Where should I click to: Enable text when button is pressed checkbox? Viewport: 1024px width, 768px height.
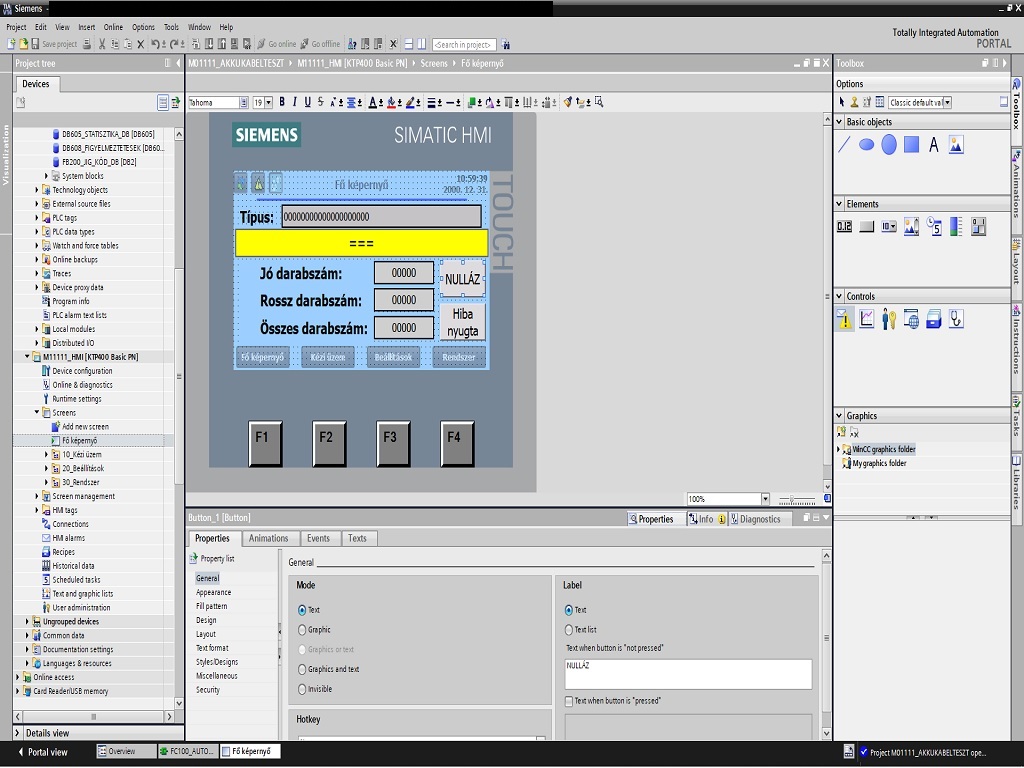click(x=570, y=701)
